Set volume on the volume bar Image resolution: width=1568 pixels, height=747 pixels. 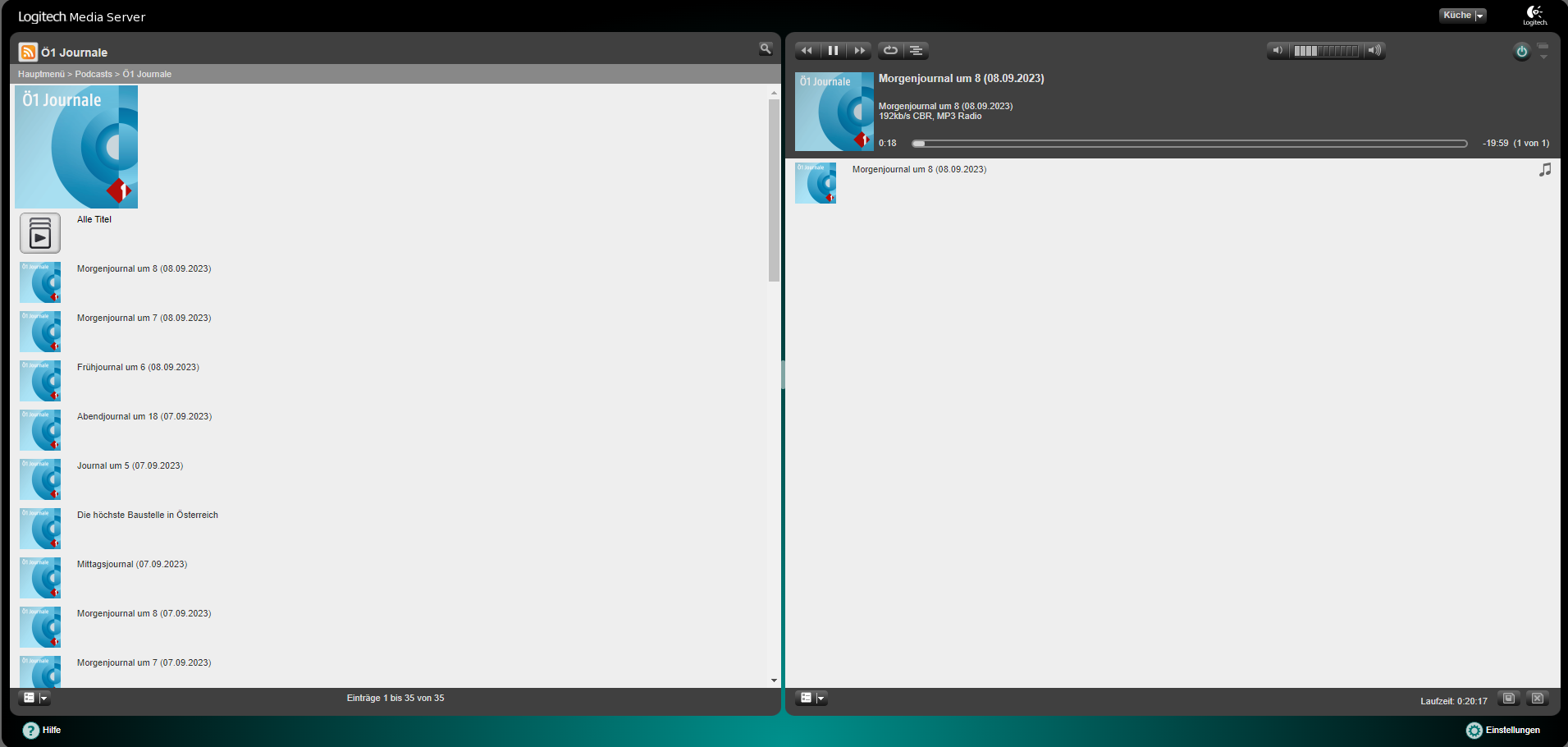coord(1326,51)
